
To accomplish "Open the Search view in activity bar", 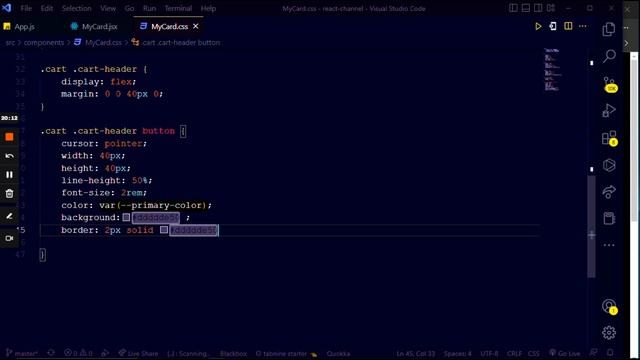I will point(609,56).
